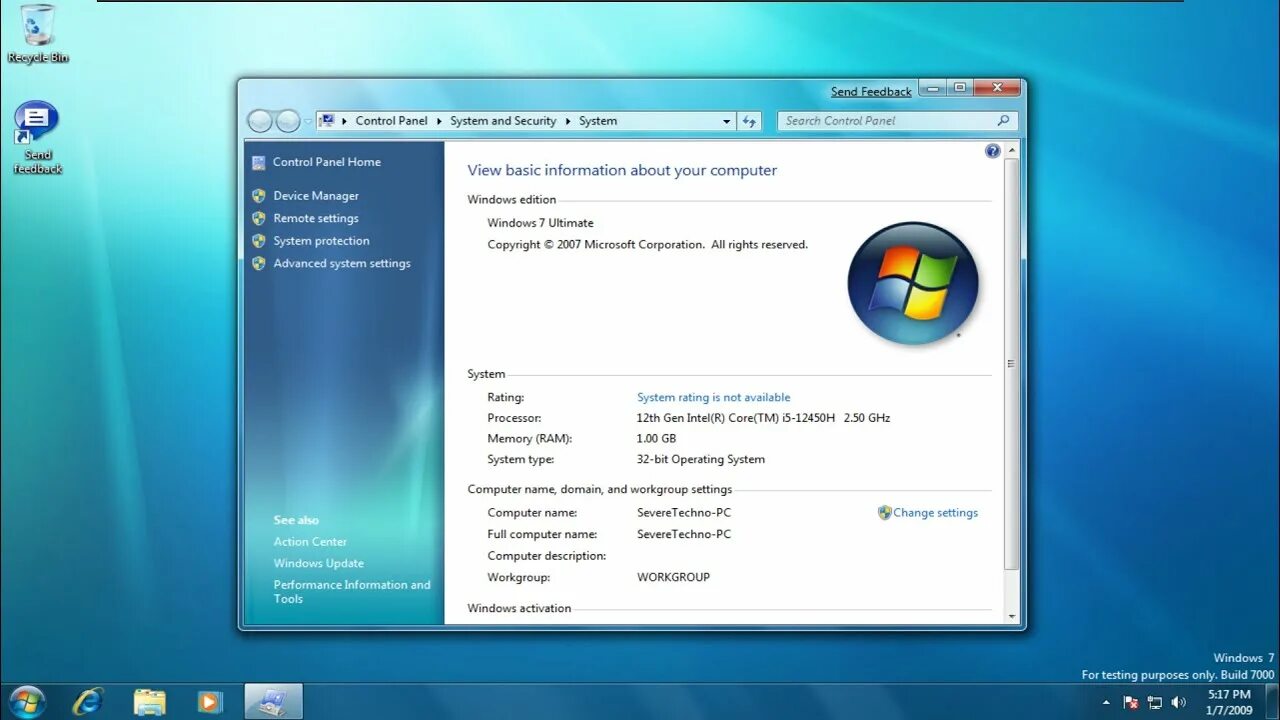Screen dimensions: 1280x720
Task: Click the shield icon next to Device Manager
Action: coord(259,196)
